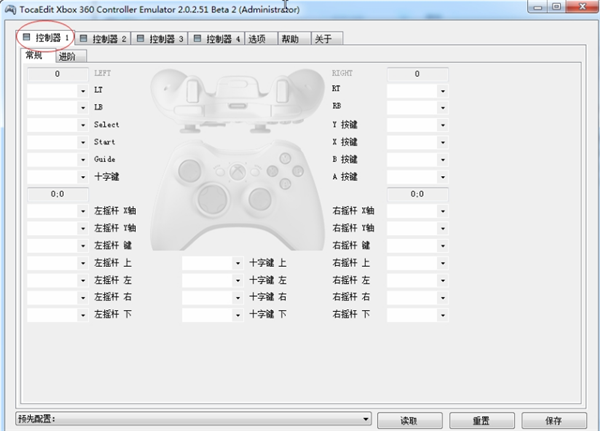The height and width of the screenshot is (431, 600).
Task: Open the left-side 十字键 dropdown
Action: (58, 177)
